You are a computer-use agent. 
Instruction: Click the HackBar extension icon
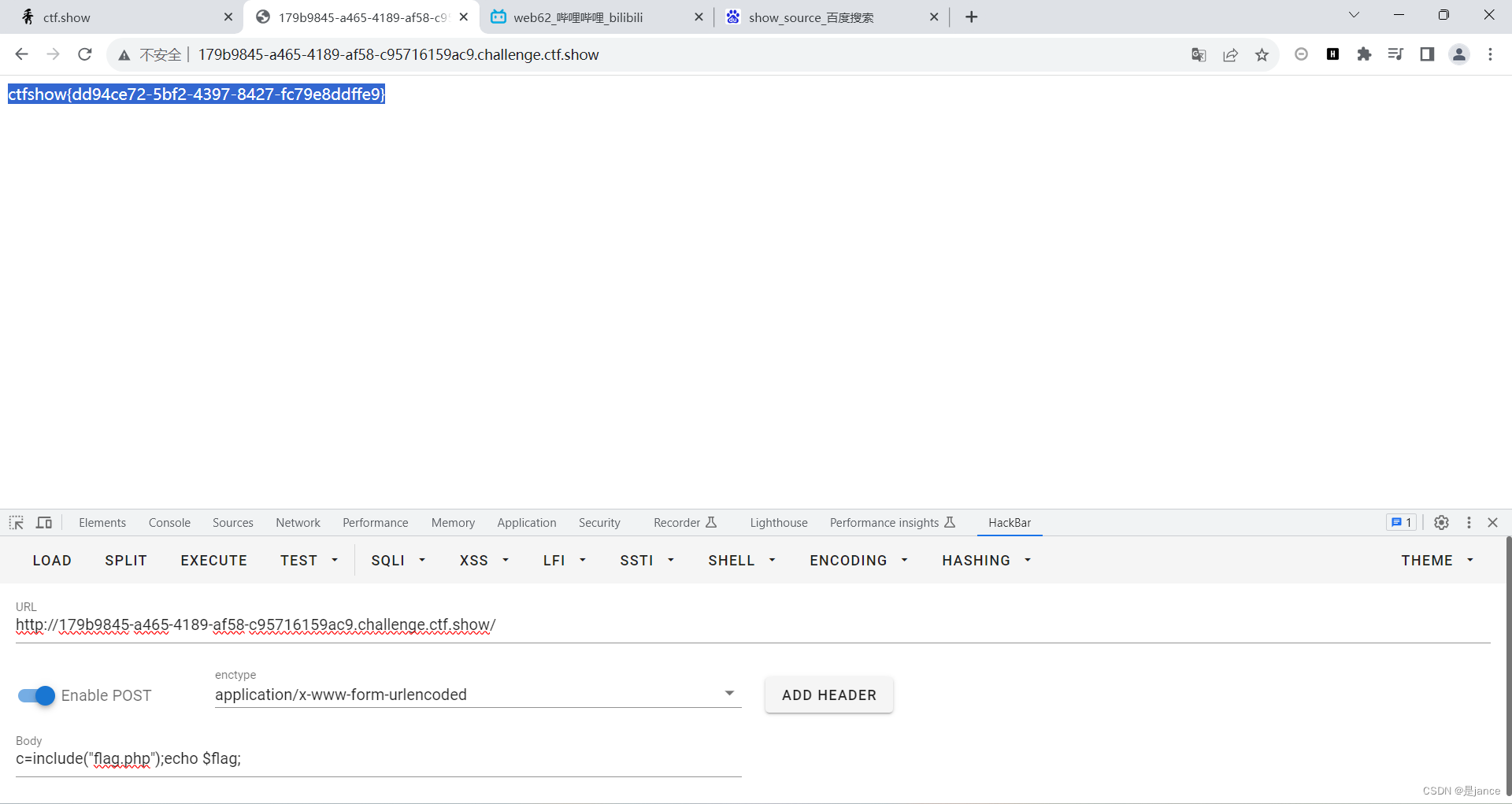click(x=1333, y=54)
